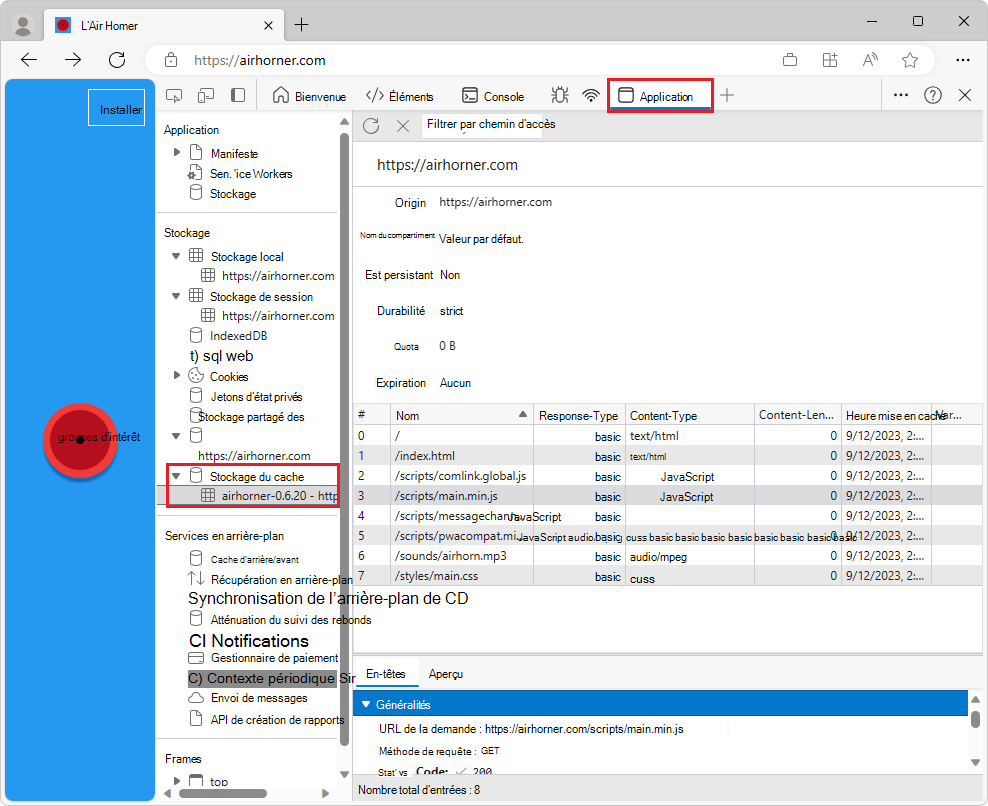Image resolution: width=988 pixels, height=806 pixels.
Task: Select the /scripts/main.min.js row
Action: click(667, 496)
